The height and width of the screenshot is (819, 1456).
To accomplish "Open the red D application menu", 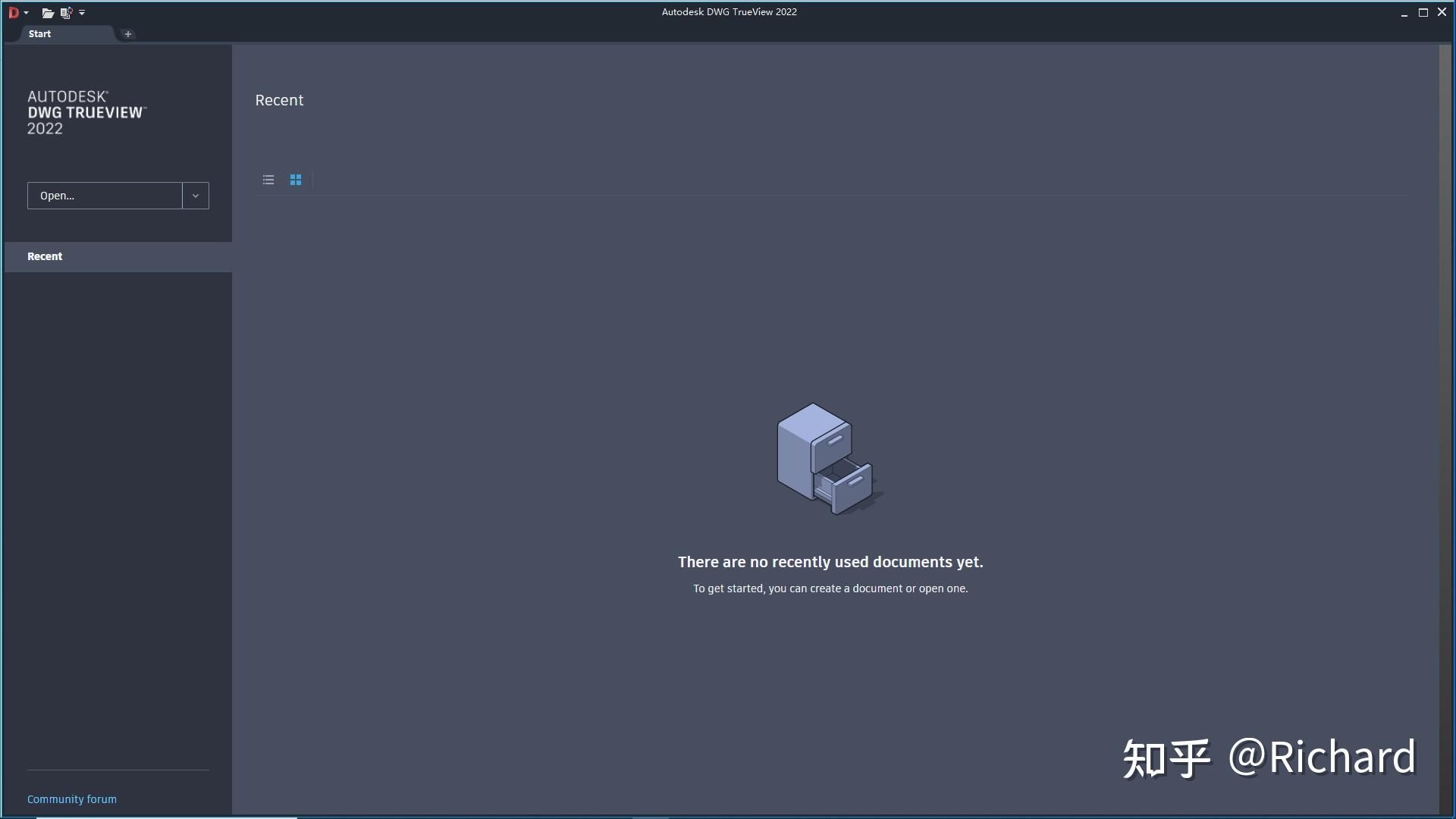I will click(x=13, y=12).
